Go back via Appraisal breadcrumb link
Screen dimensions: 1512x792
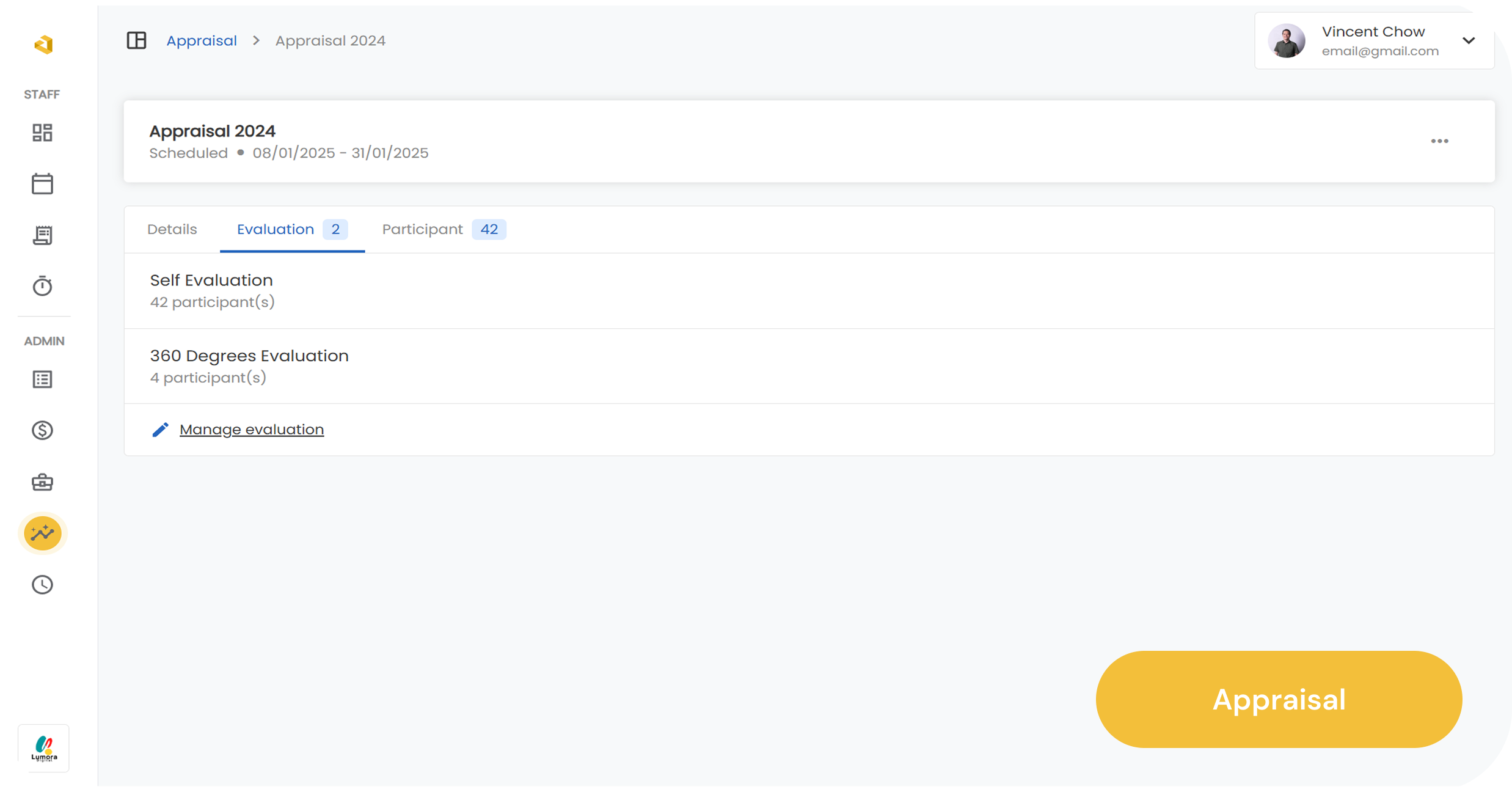pos(202,40)
